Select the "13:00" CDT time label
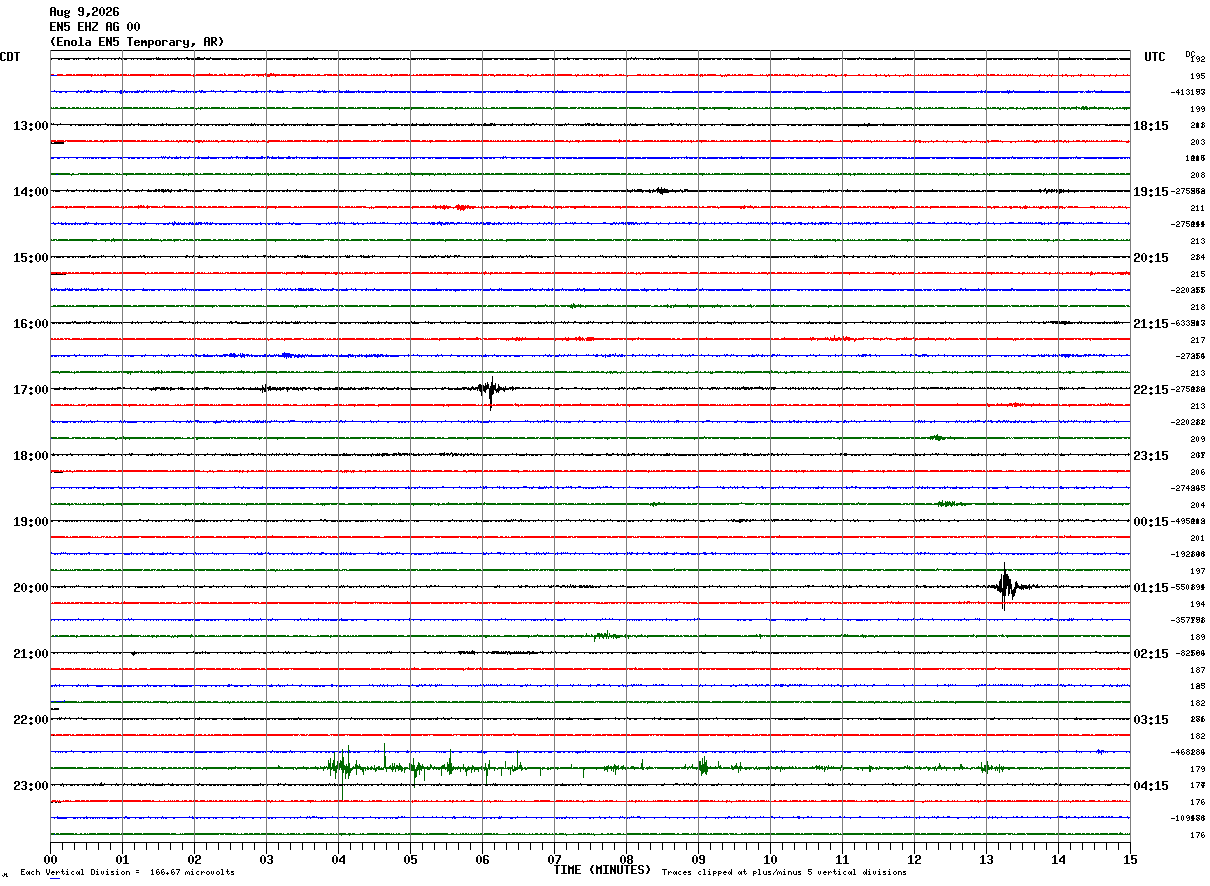Image resolution: width=1210 pixels, height=886 pixels. (30, 126)
